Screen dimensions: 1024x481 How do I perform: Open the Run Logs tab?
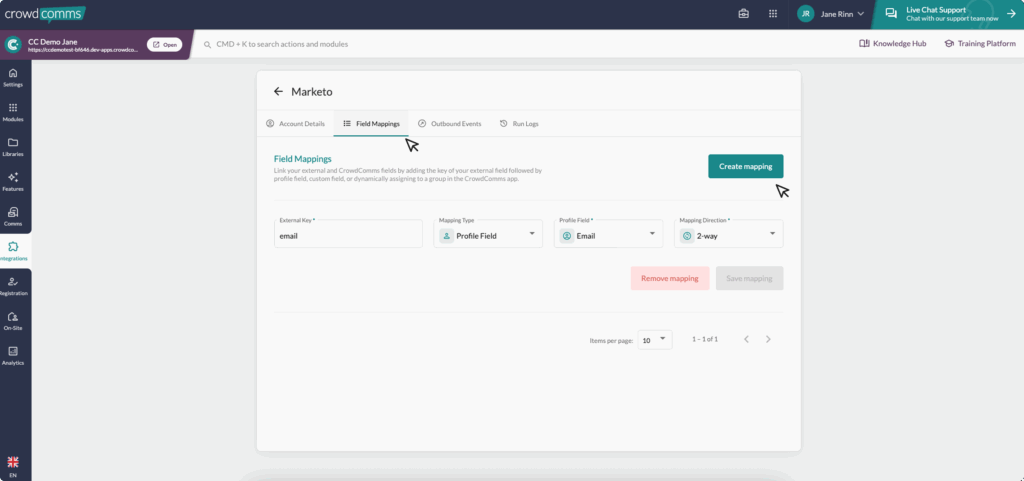[x=520, y=124]
